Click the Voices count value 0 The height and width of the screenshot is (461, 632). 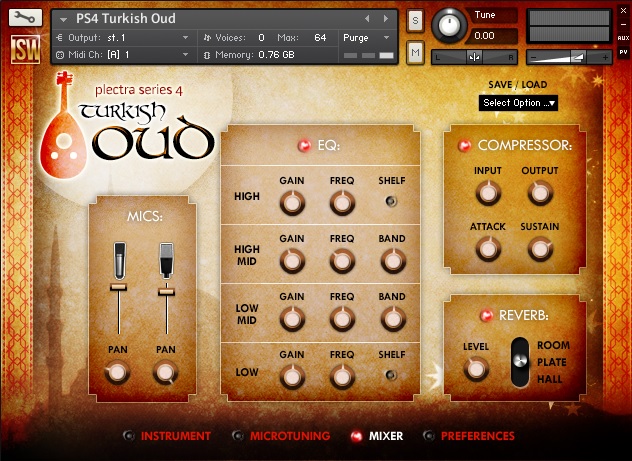261,38
